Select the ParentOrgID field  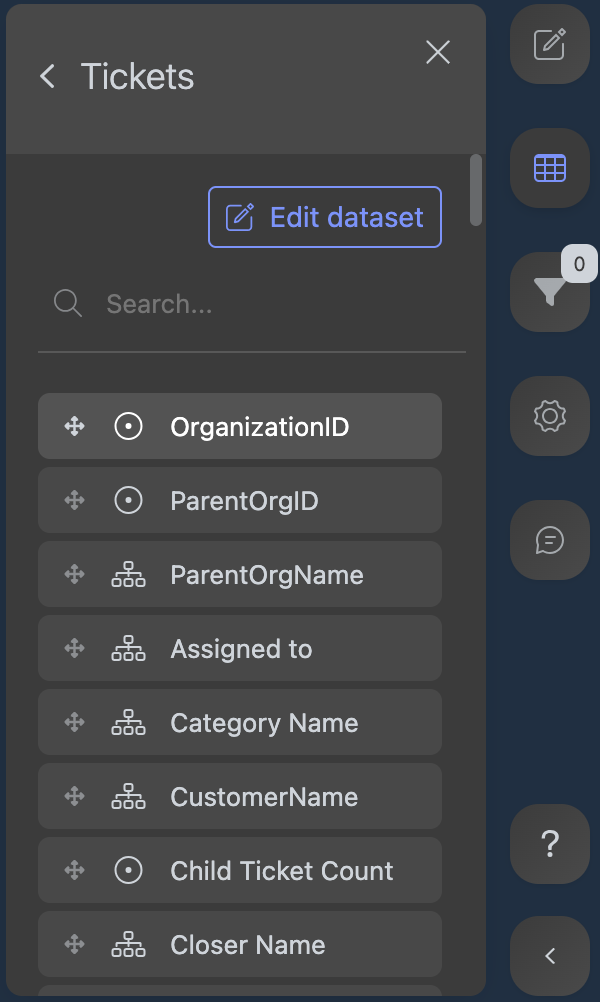[x=240, y=500]
